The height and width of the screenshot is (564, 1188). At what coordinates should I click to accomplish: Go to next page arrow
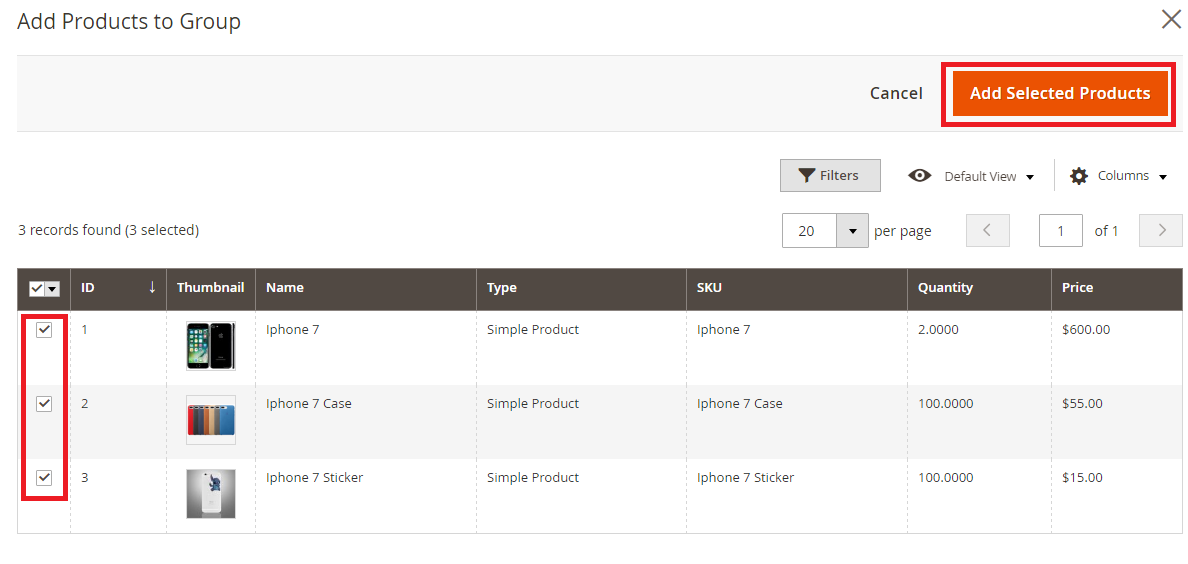pos(1161,230)
